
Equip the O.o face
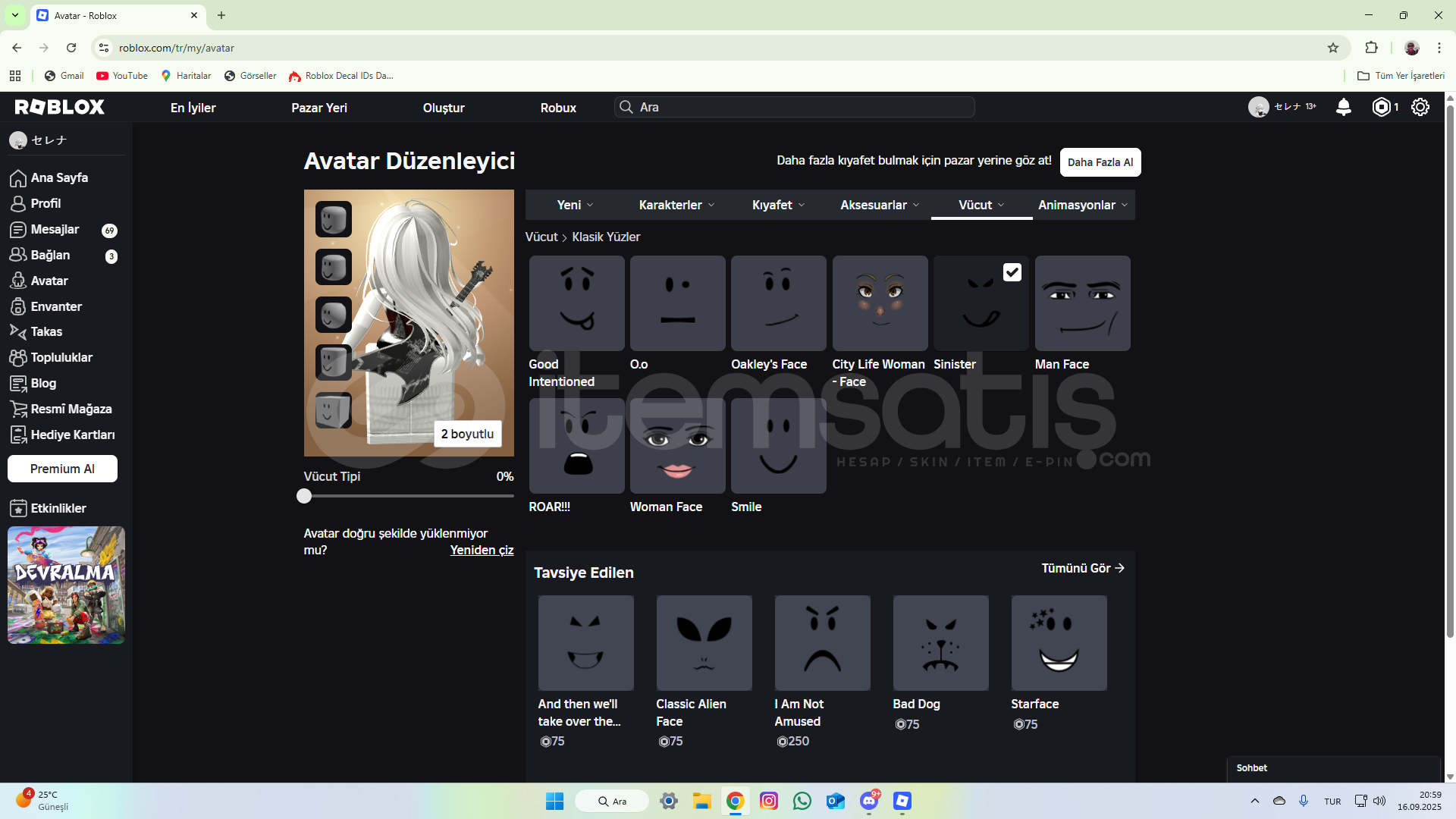tap(677, 303)
